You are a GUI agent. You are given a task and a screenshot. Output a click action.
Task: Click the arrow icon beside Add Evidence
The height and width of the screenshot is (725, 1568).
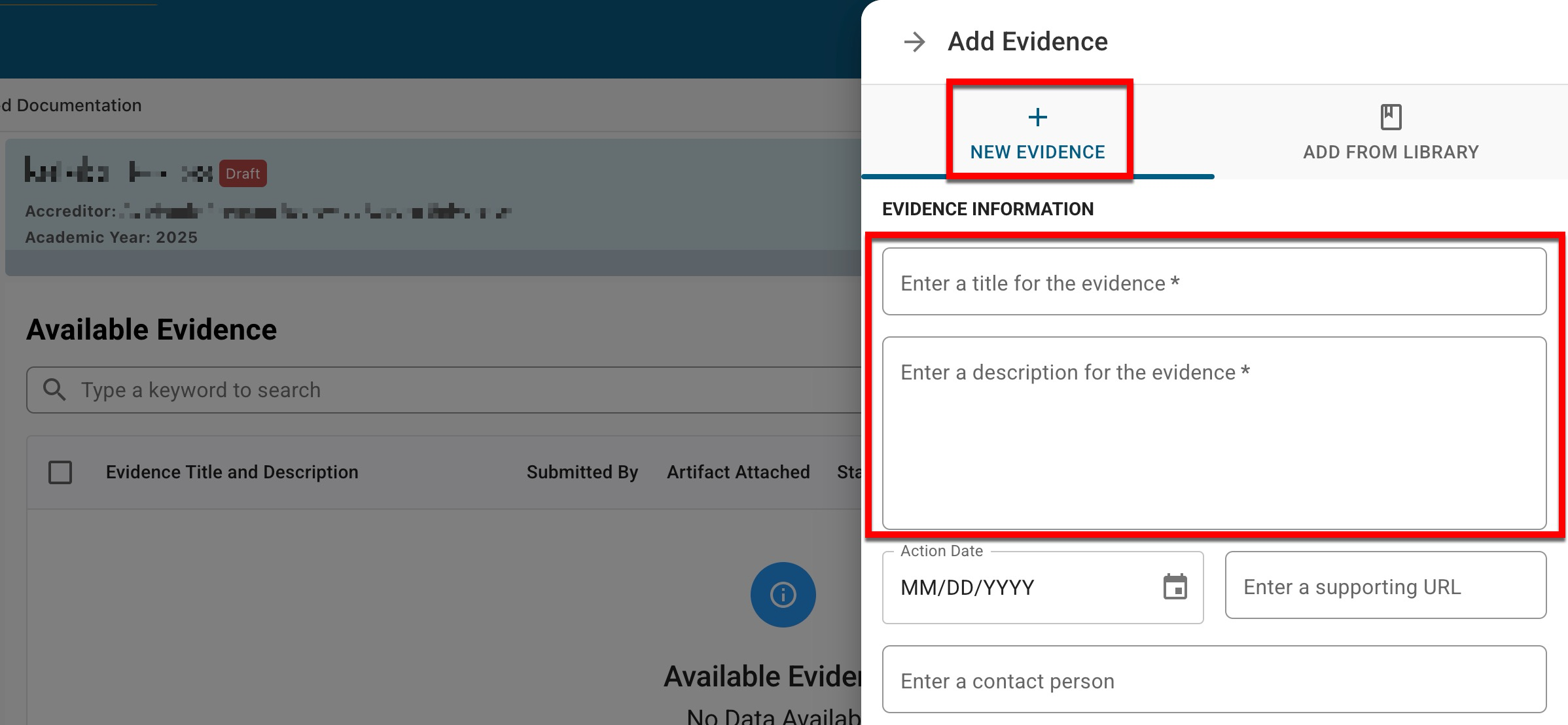coord(914,42)
